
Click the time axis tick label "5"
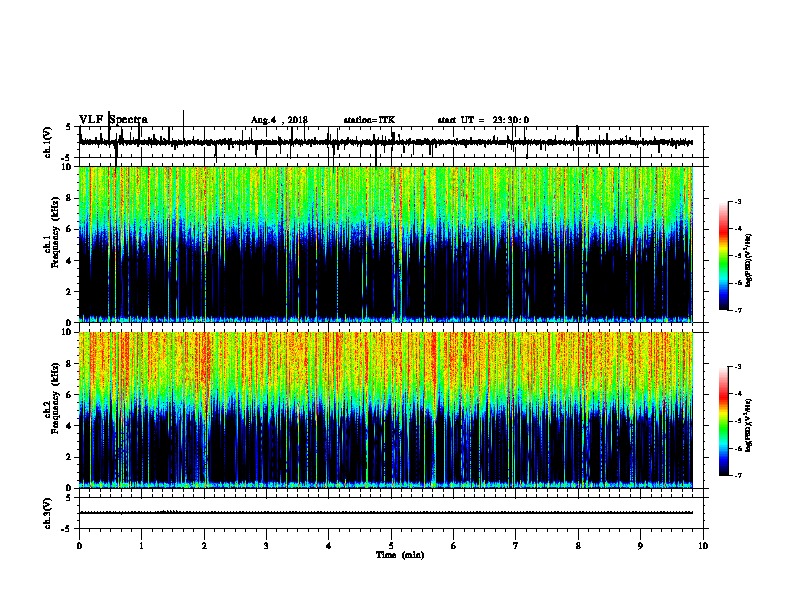[x=391, y=546]
